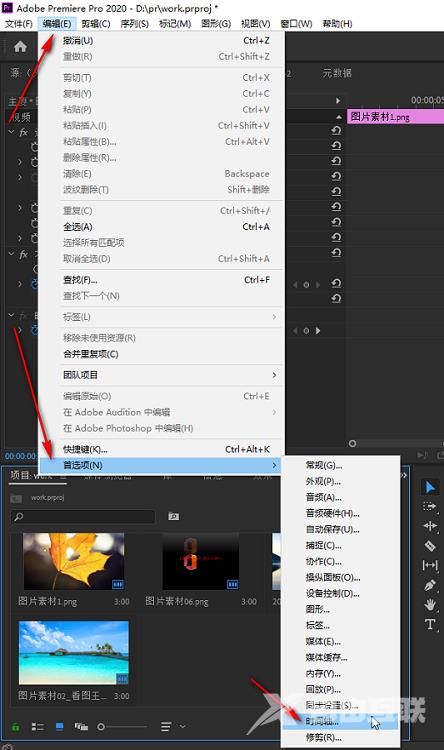Select the Slip tool
Screen dimensions: 444x750
pos(430,565)
